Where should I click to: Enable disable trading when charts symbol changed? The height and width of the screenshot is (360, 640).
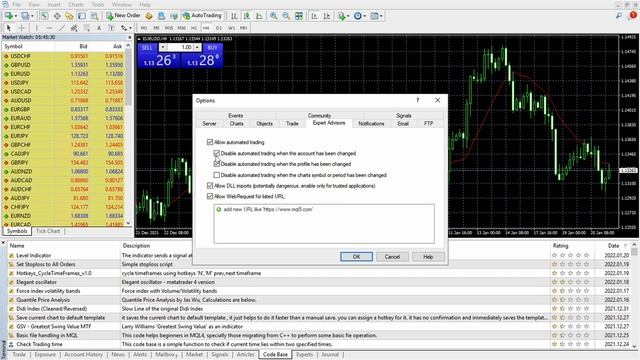(217, 175)
